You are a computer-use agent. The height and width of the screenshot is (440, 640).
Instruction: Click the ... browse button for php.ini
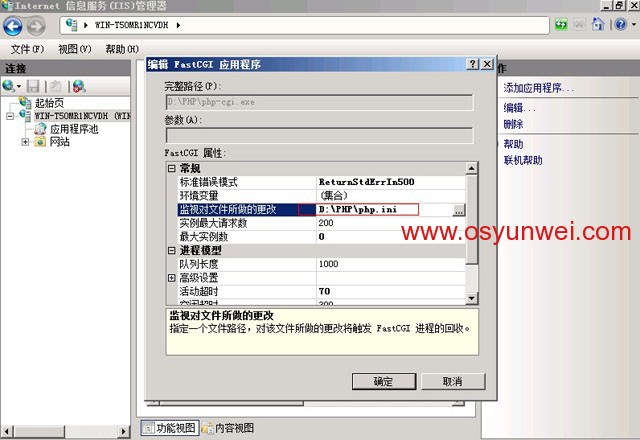click(x=458, y=210)
